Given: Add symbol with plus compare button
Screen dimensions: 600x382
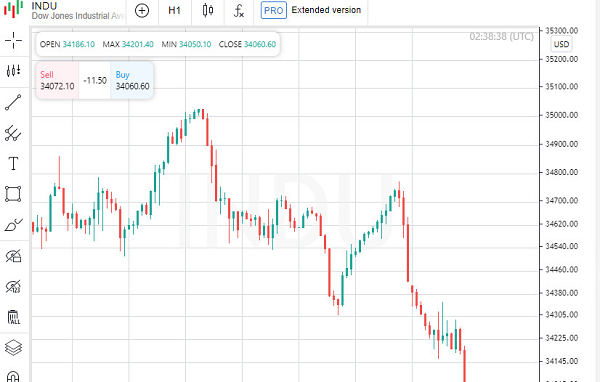Looking at the screenshot, I should coord(142,10).
